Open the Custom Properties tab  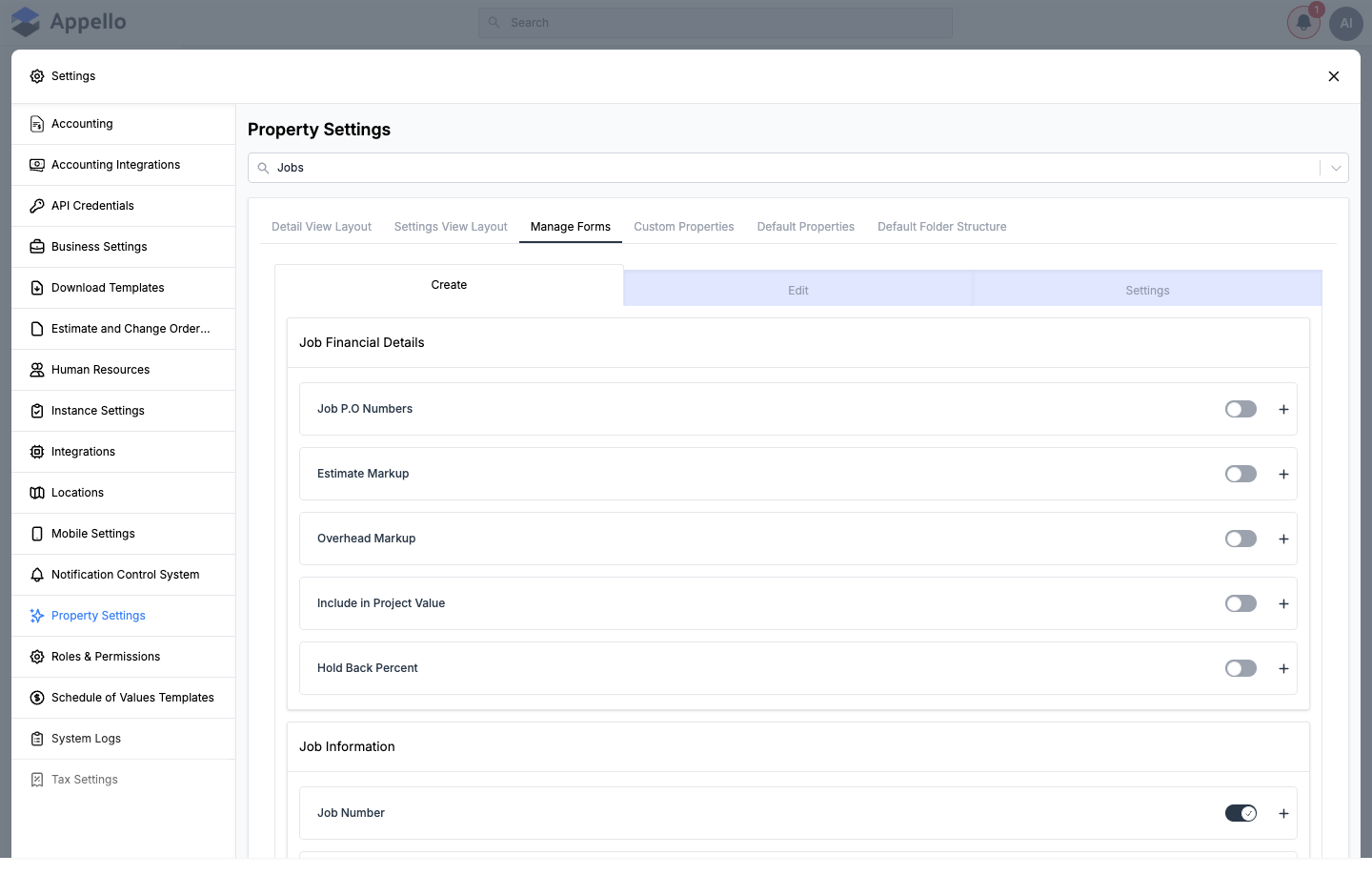tap(684, 227)
